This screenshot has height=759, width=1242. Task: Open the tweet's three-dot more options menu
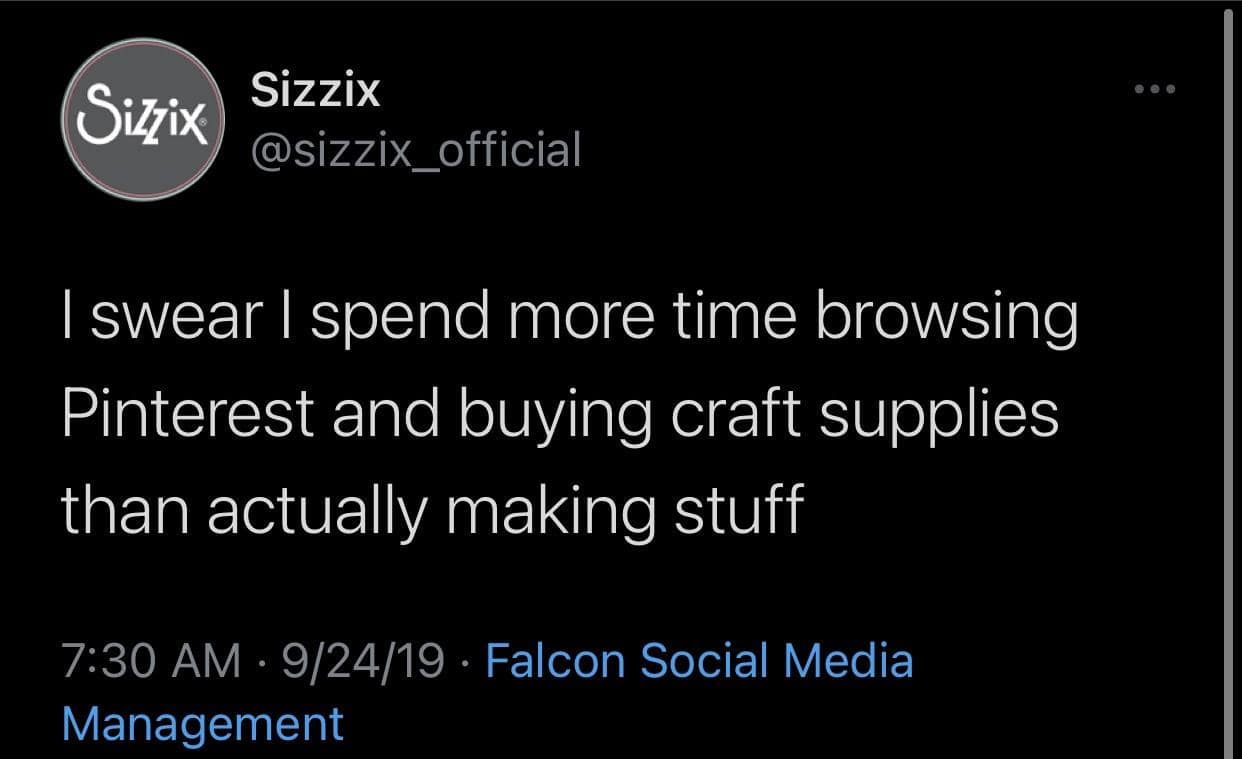1156,90
